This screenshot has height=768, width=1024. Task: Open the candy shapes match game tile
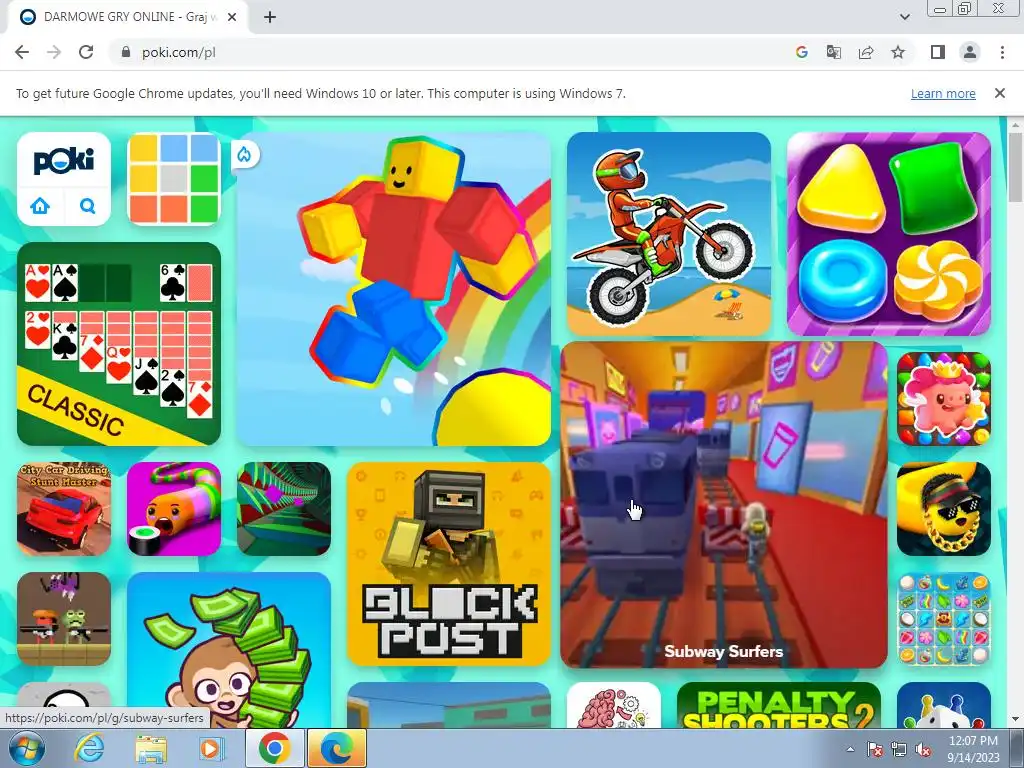[889, 234]
